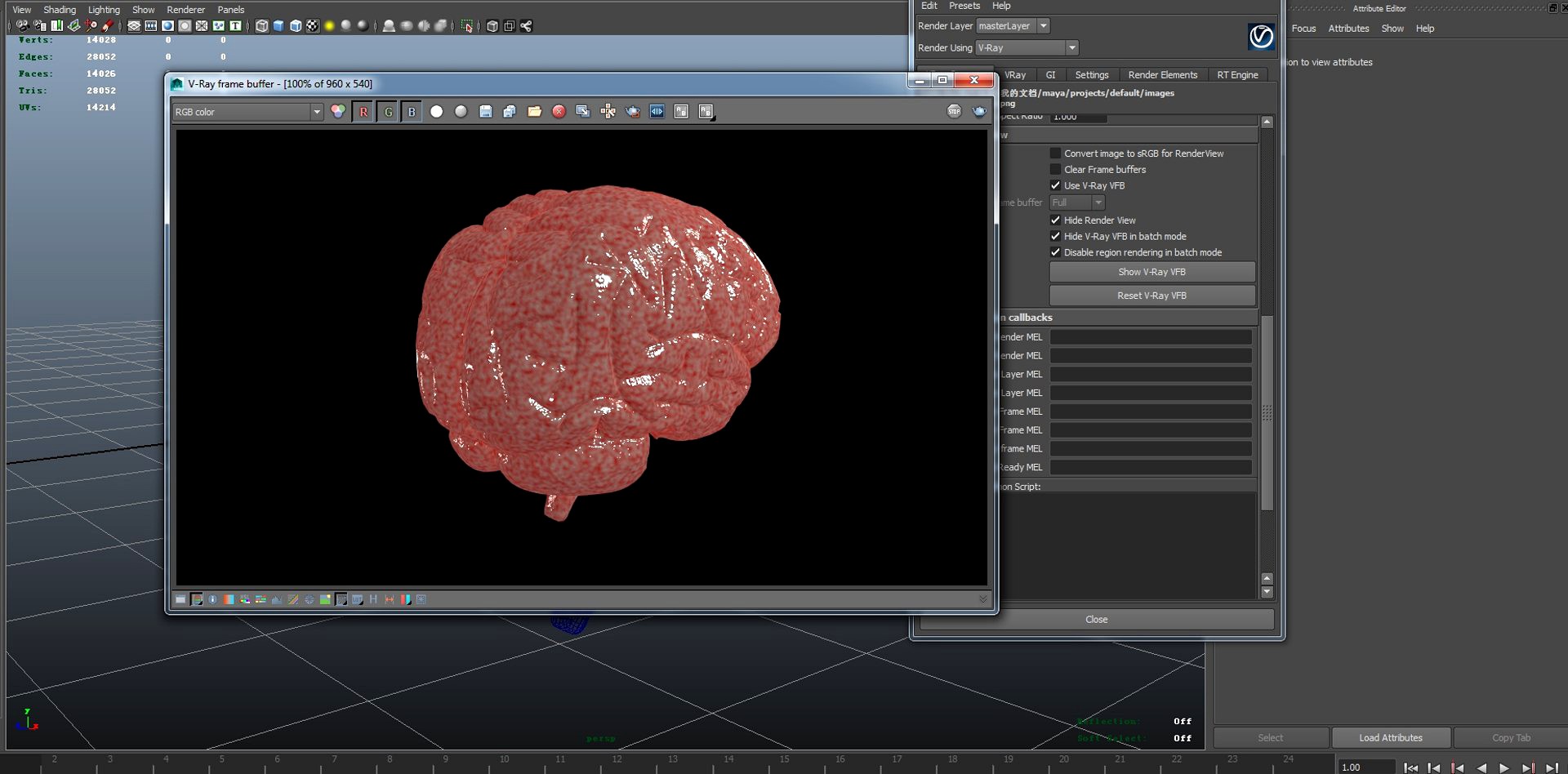This screenshot has height=774, width=1568.
Task: Toggle the blue channel in the VFB
Action: pyautogui.click(x=412, y=112)
